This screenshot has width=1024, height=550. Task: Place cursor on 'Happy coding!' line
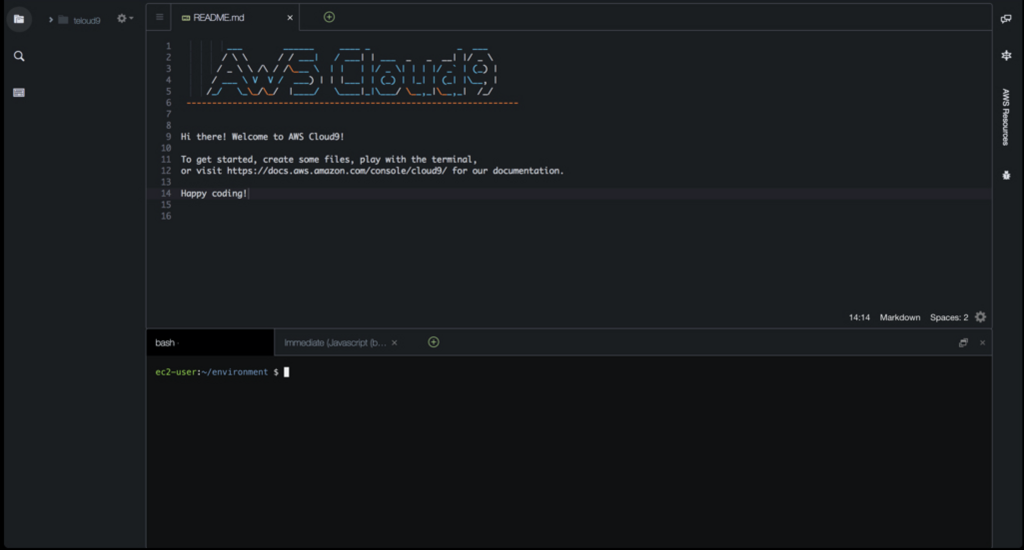pos(214,193)
